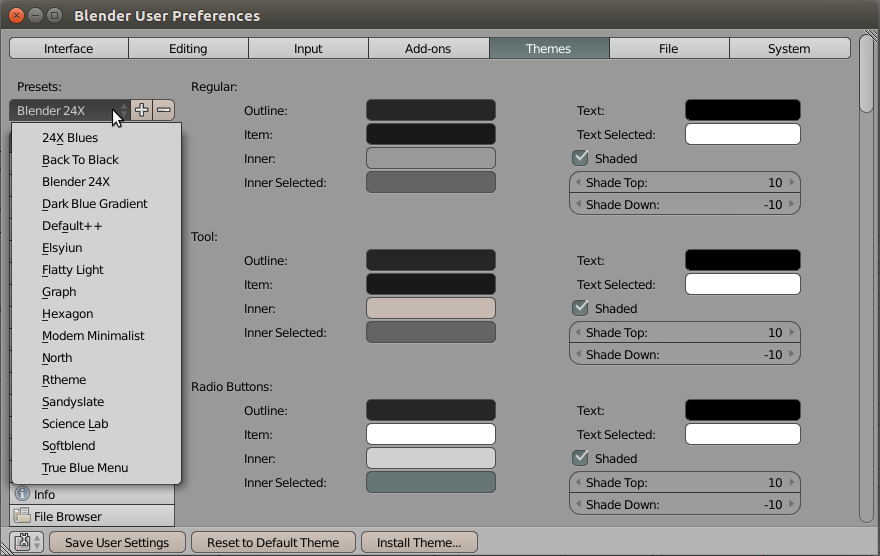Increase Regular Shade Top with the right arrow
Image resolution: width=880 pixels, height=556 pixels.
(792, 183)
